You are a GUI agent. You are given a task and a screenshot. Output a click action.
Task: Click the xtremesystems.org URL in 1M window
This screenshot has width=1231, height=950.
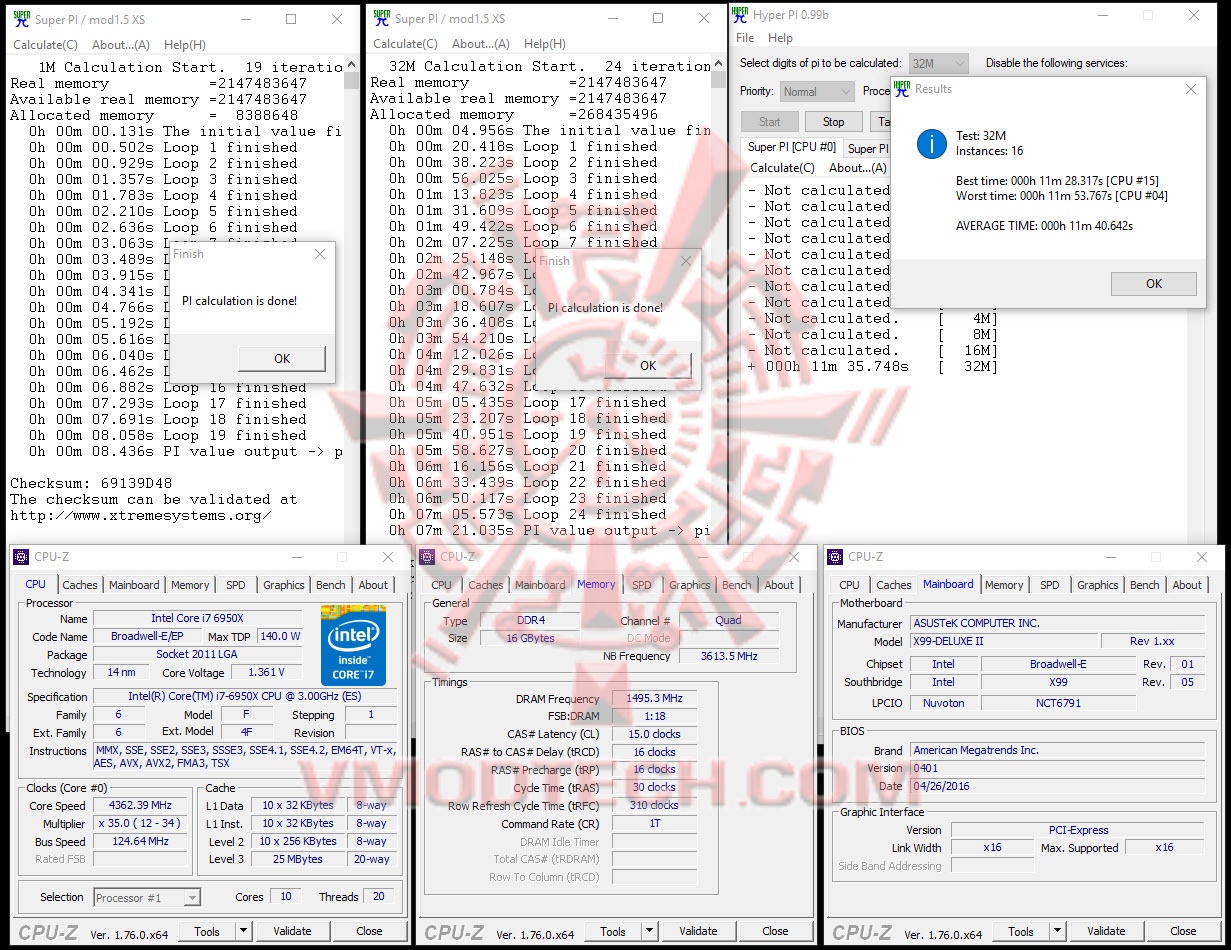pyautogui.click(x=141, y=516)
